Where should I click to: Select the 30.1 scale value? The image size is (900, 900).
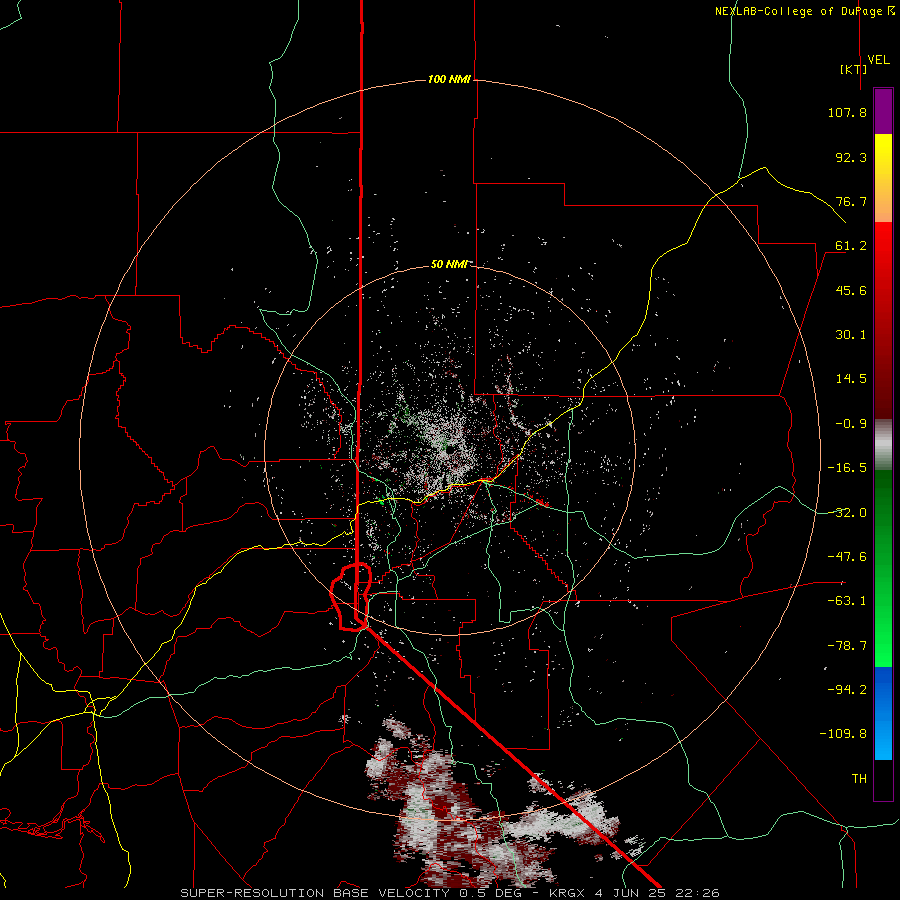[851, 335]
